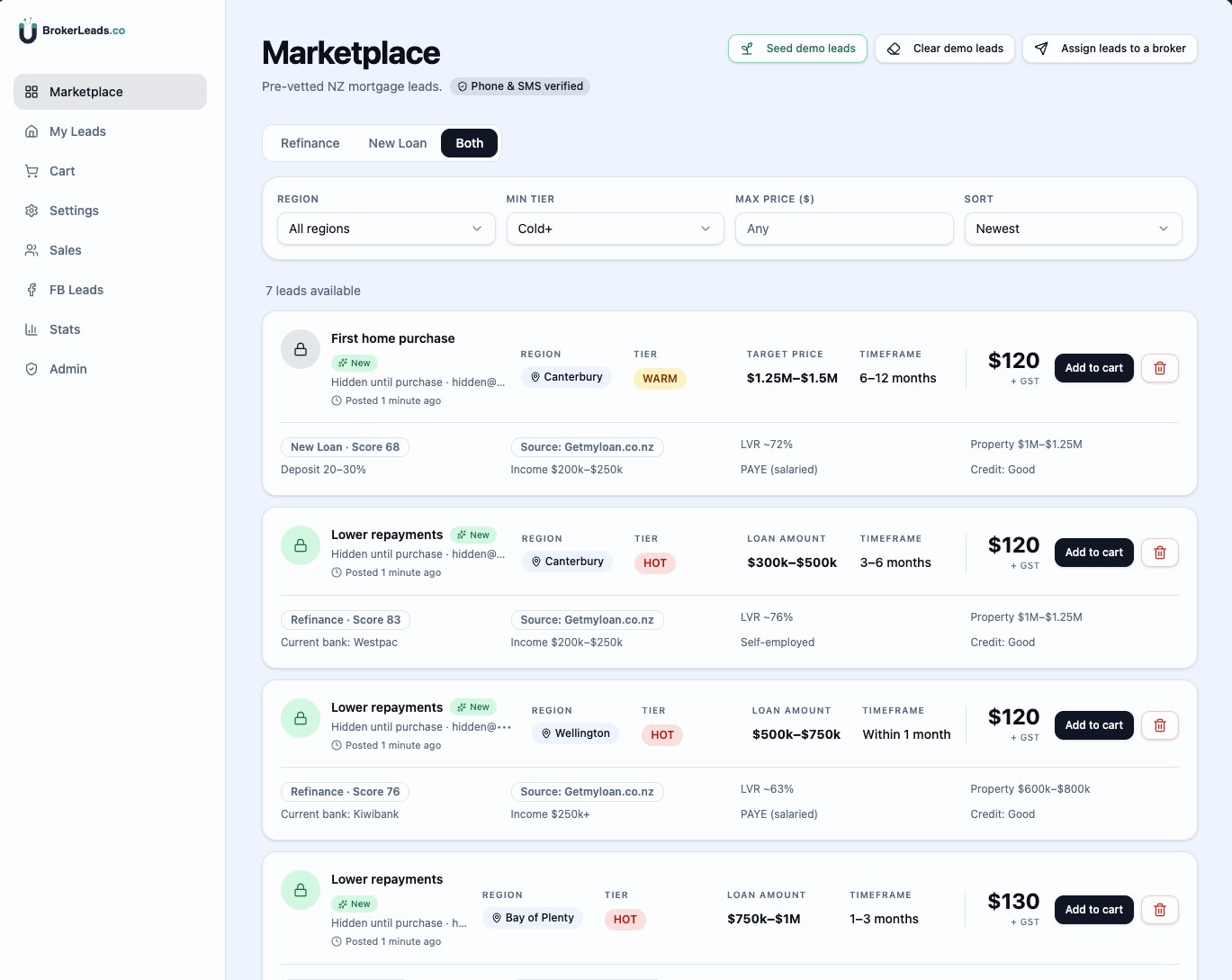Open FB Leads section

point(110,290)
